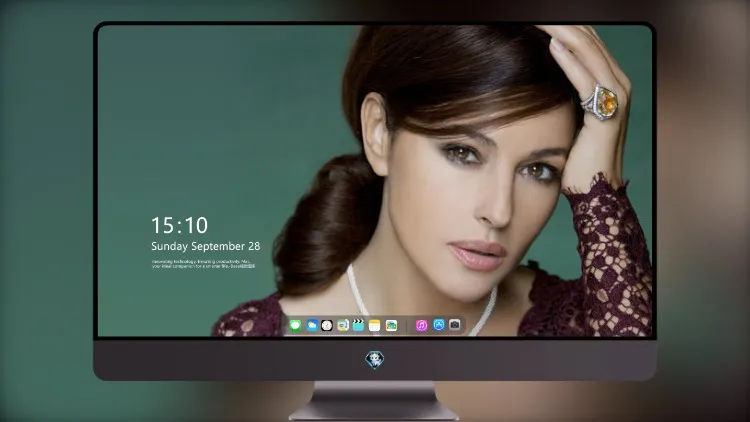Launch the clapperboard video app
The width and height of the screenshot is (750, 422).
[x=358, y=326]
